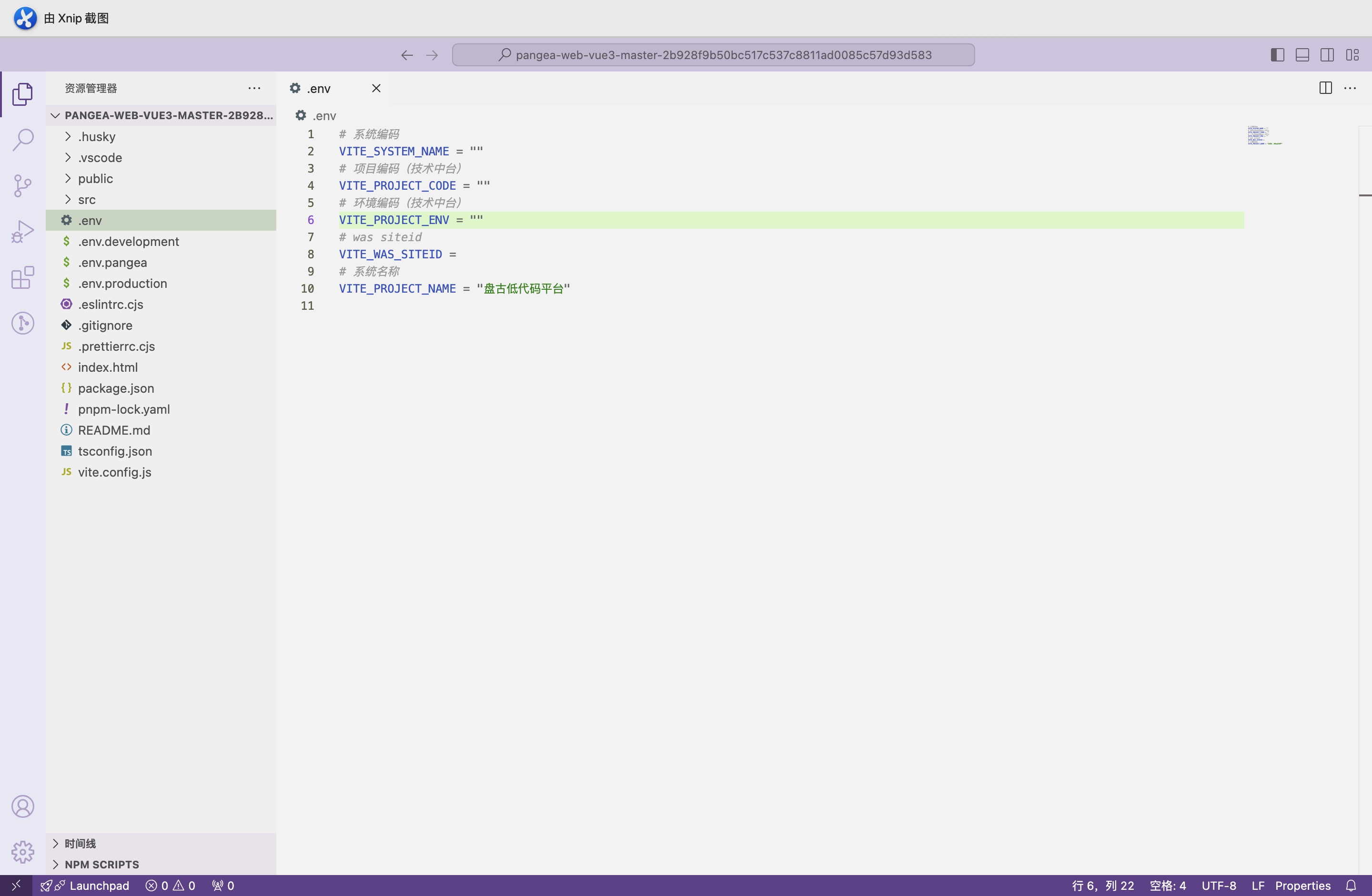
Task: Open .prettierrc.cjs file
Action: pyautogui.click(x=161, y=346)
